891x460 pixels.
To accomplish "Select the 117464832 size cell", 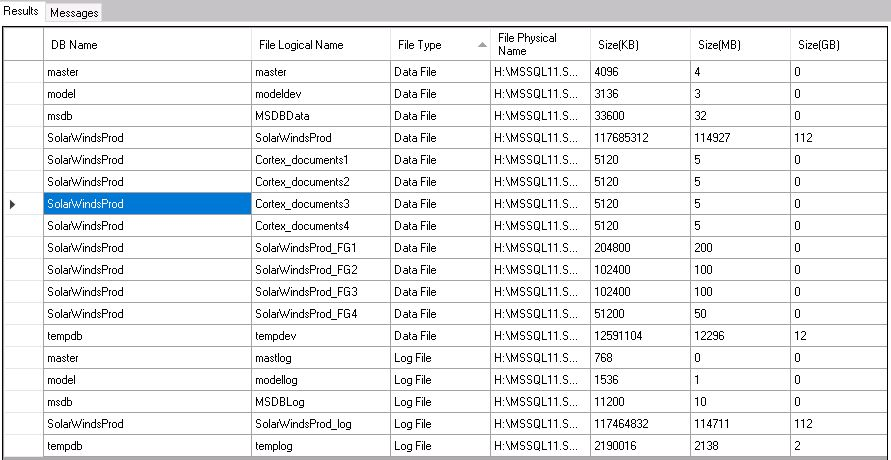I will tap(640, 424).
